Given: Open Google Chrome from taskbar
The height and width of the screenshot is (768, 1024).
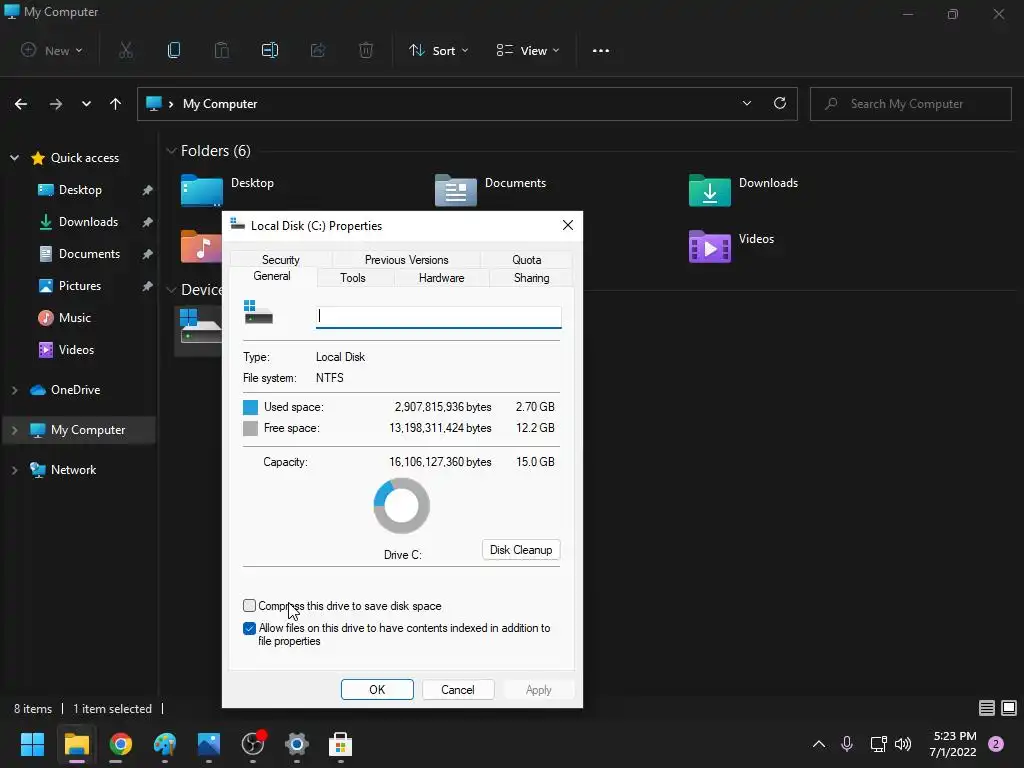Looking at the screenshot, I should coord(121,744).
